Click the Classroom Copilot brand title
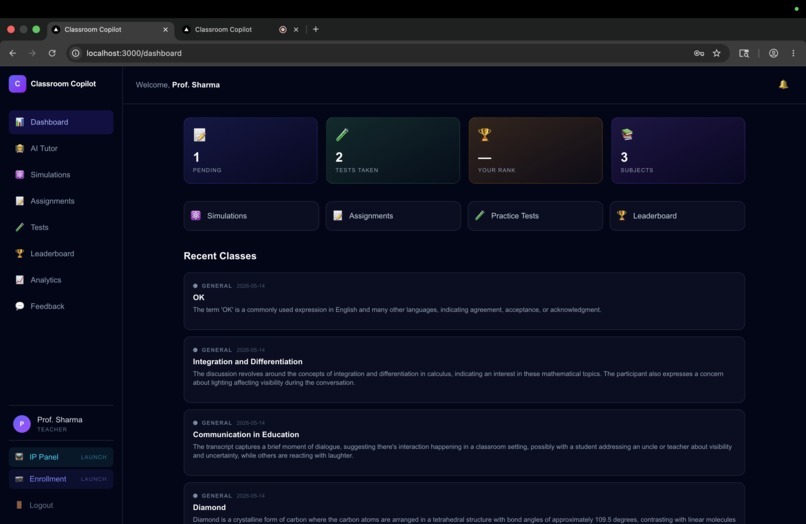 pyautogui.click(x=63, y=84)
